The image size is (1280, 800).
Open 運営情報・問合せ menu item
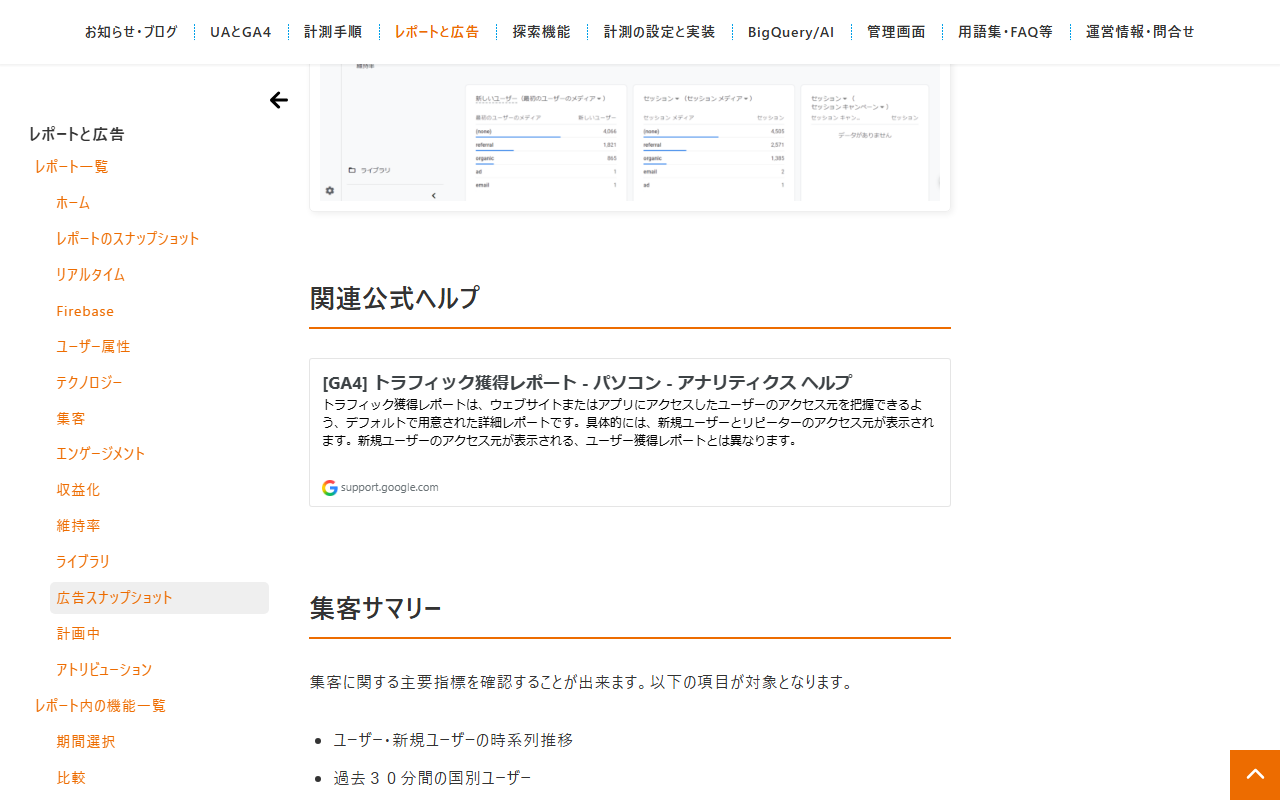click(1140, 32)
